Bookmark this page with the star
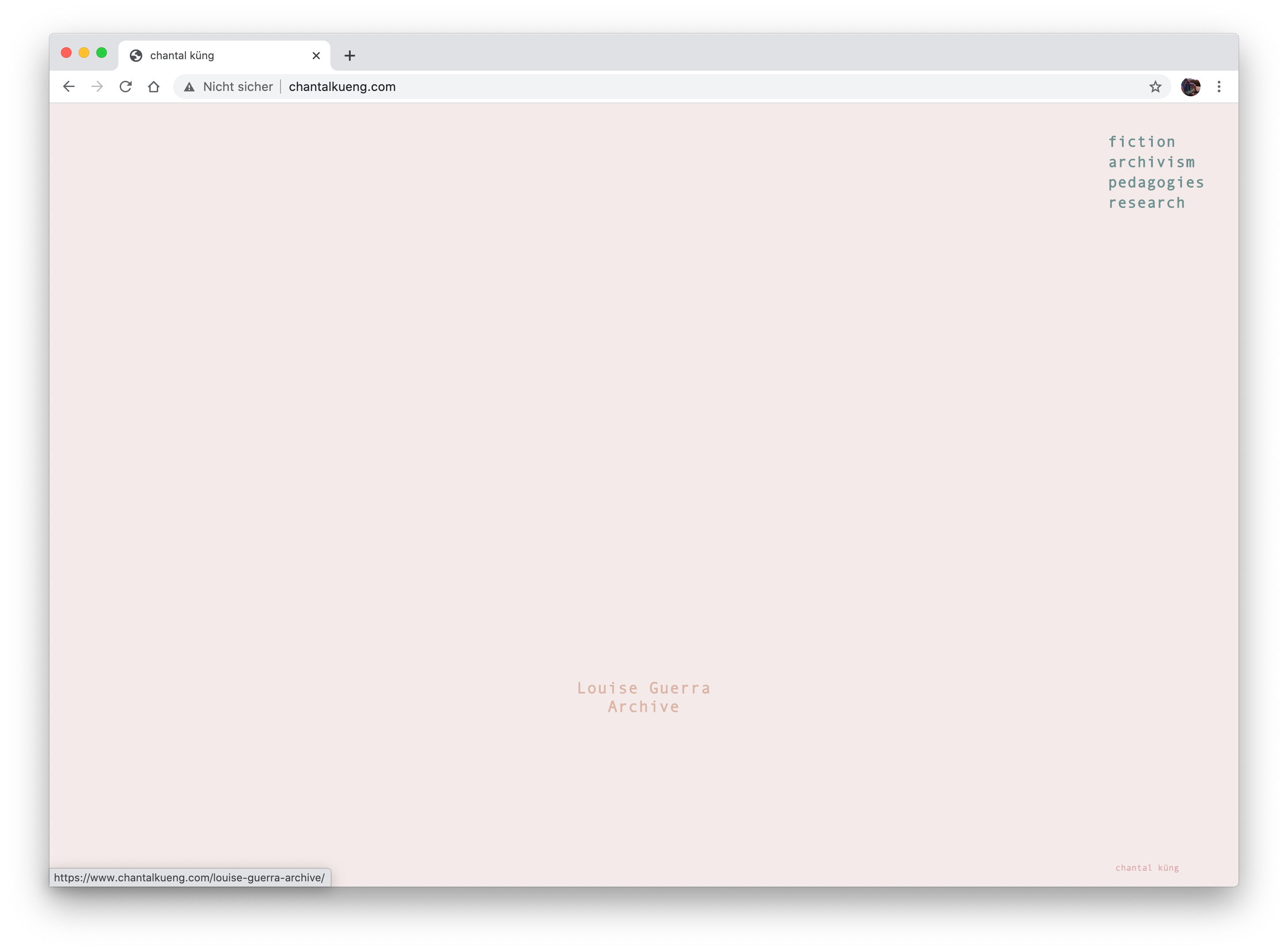1288x952 pixels. (x=1155, y=87)
